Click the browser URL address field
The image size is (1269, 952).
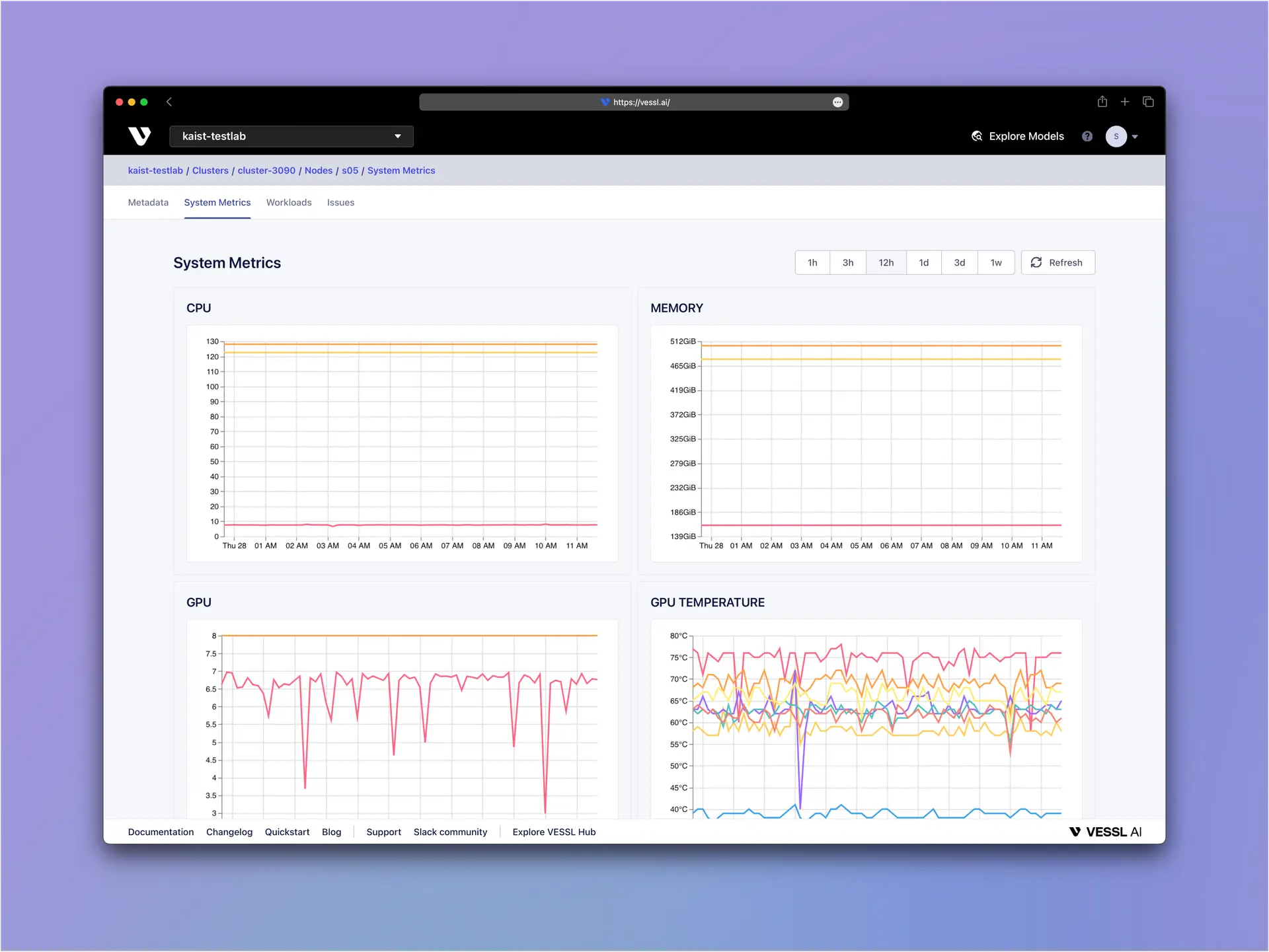coord(633,102)
